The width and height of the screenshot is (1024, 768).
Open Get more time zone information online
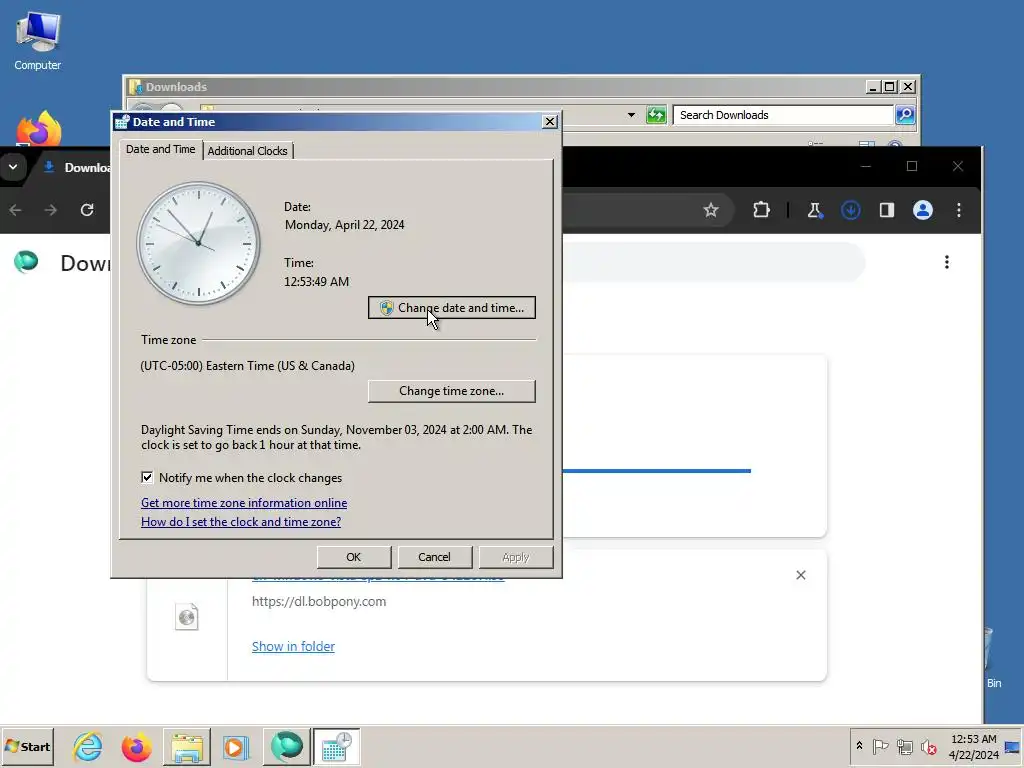244,503
